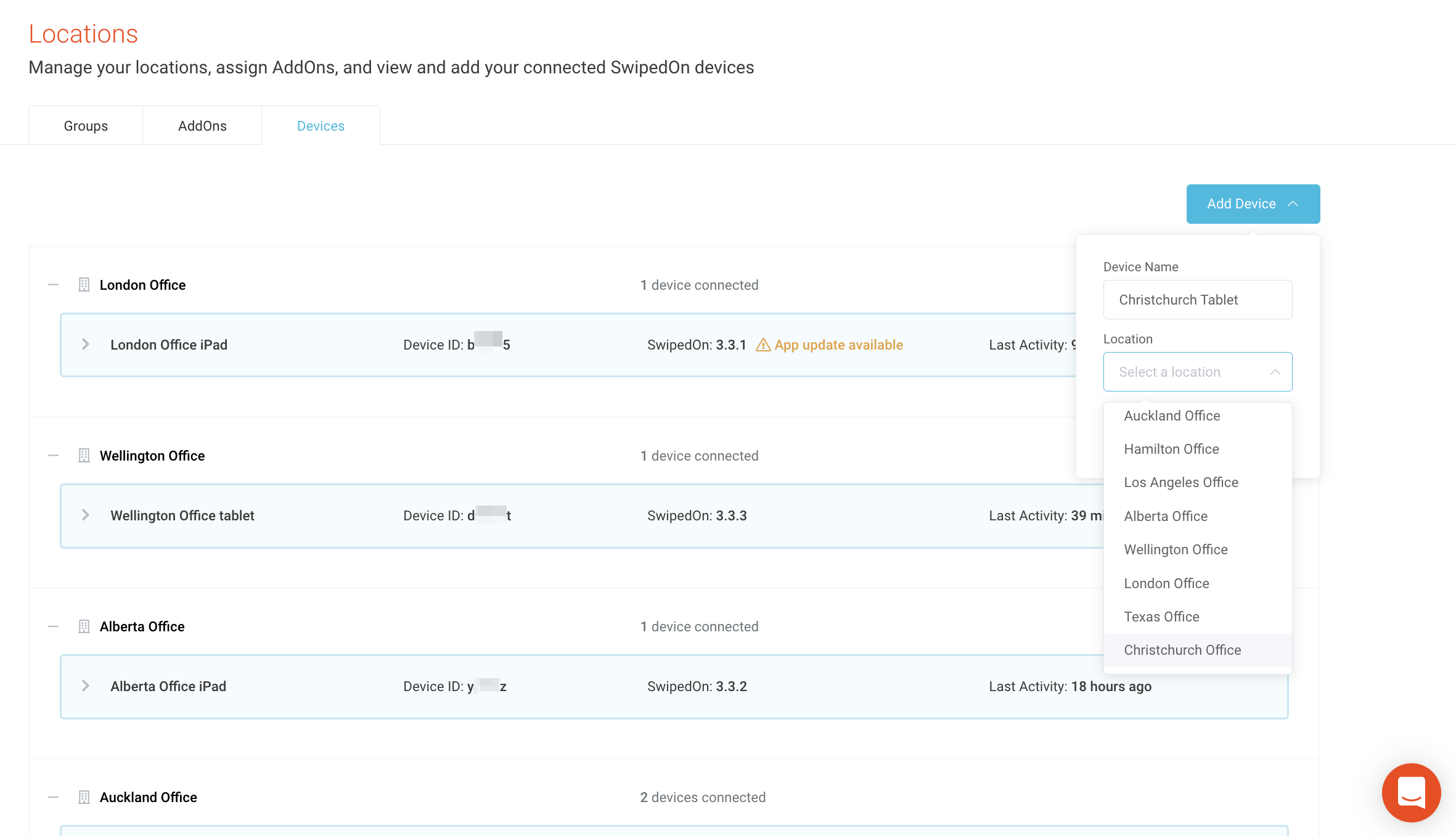Pick Wellington Office in the location dropdown
Image resolution: width=1456 pixels, height=836 pixels.
1198,549
